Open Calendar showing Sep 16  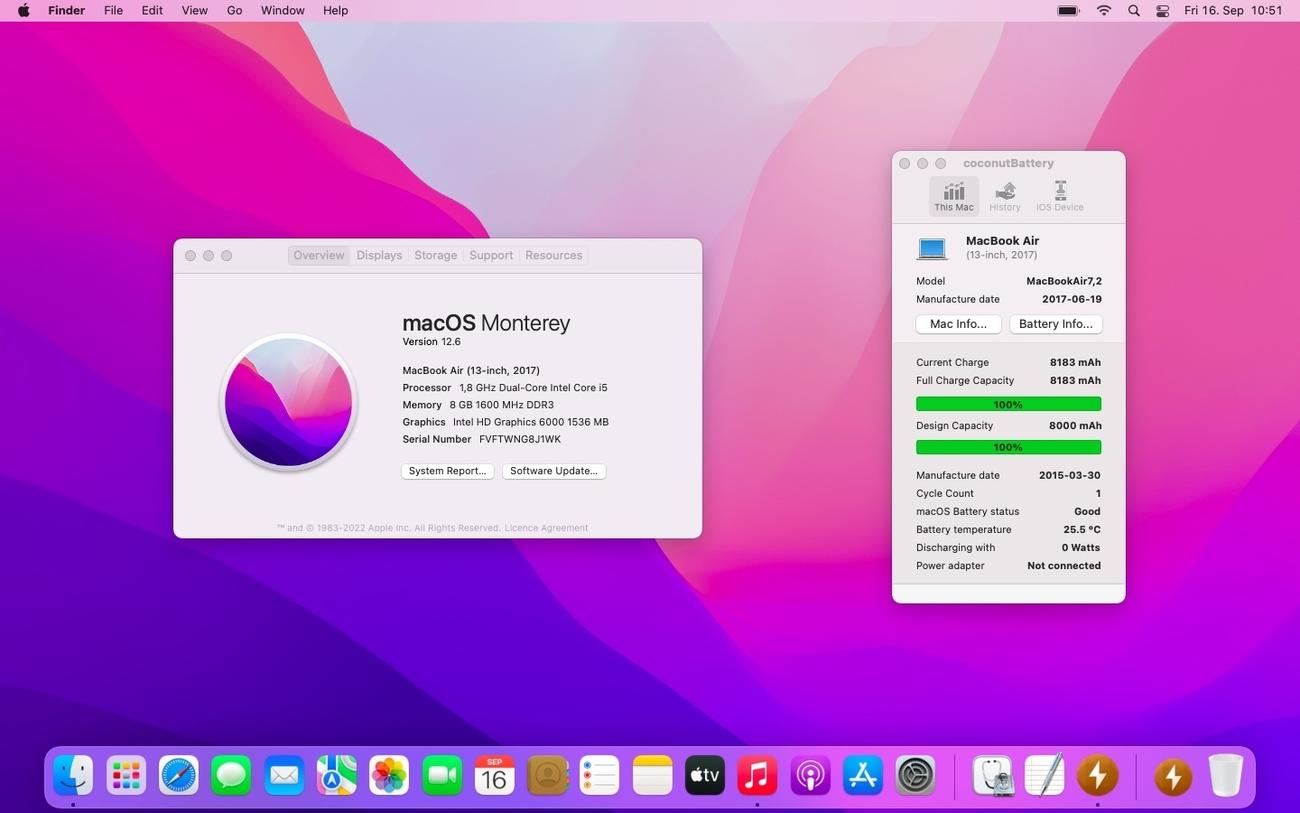point(494,775)
